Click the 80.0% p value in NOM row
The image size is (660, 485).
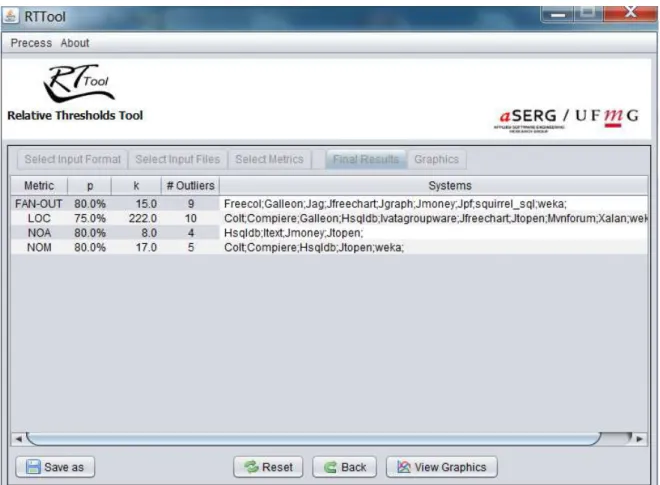coord(90,248)
